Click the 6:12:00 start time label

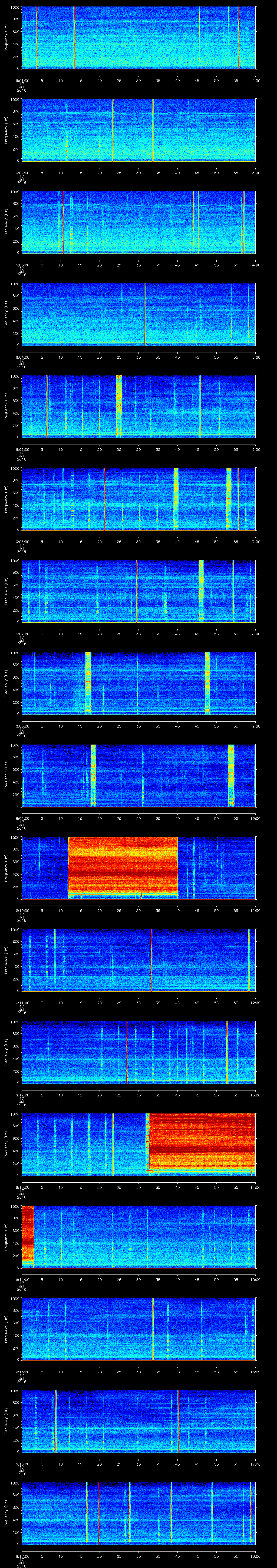click(x=22, y=1095)
